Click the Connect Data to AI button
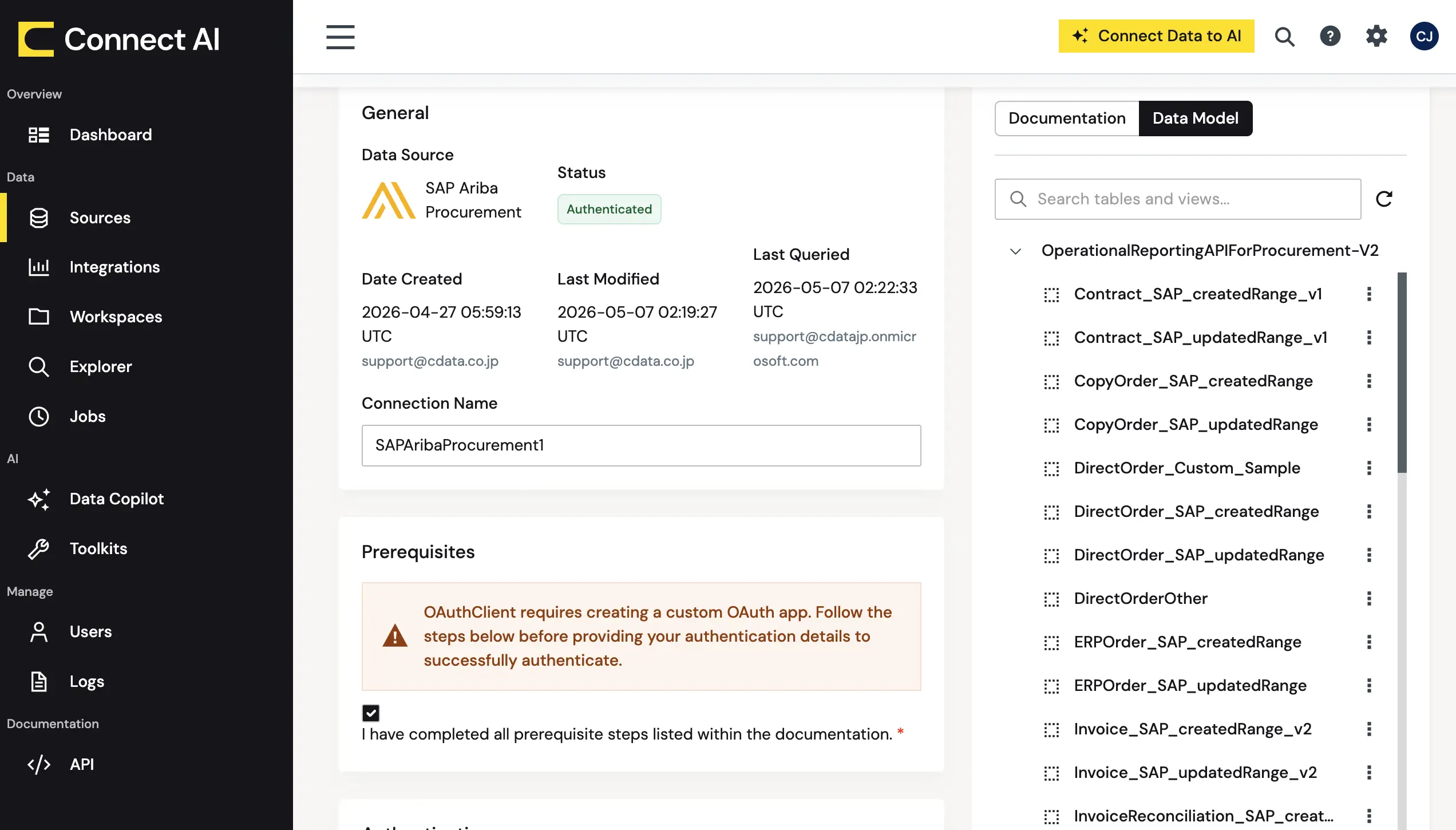This screenshot has width=1456, height=830. click(1156, 36)
